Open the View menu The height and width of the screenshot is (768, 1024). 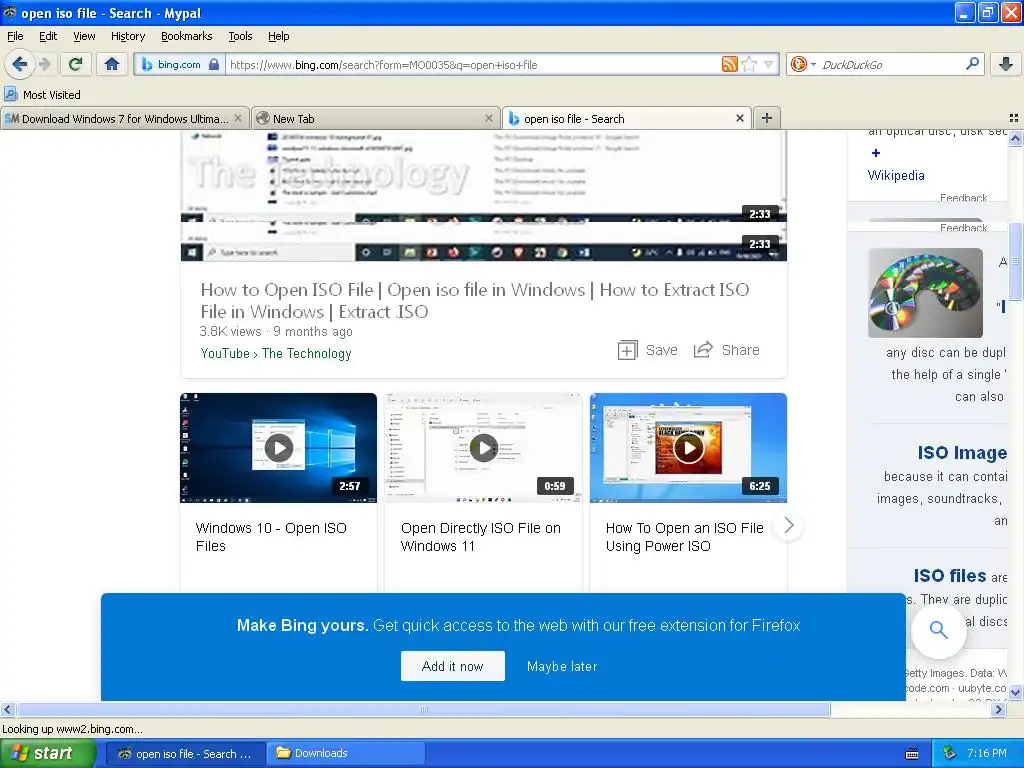[84, 37]
